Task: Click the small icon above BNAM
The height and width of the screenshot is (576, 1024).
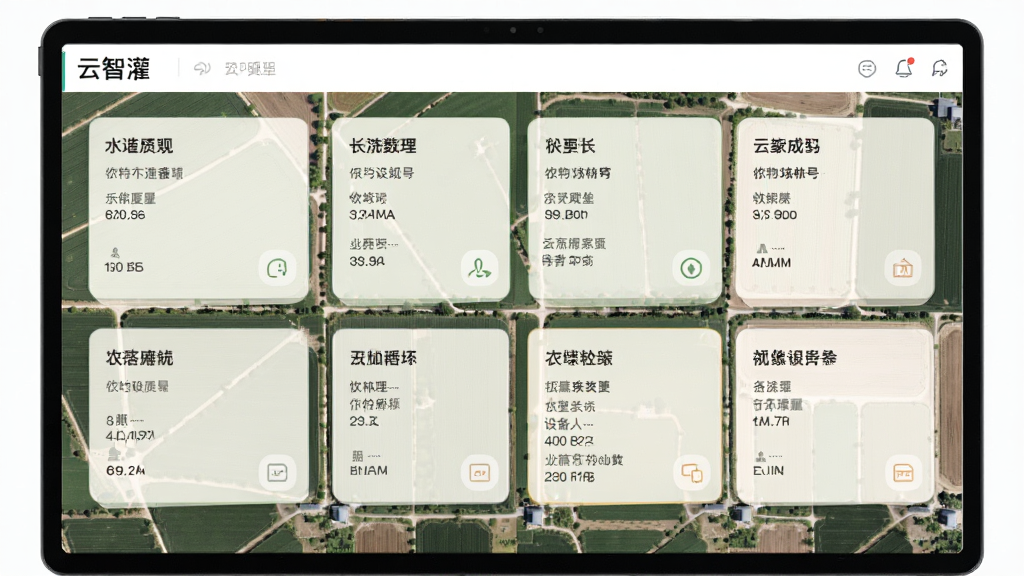Action: pyautogui.click(x=357, y=455)
